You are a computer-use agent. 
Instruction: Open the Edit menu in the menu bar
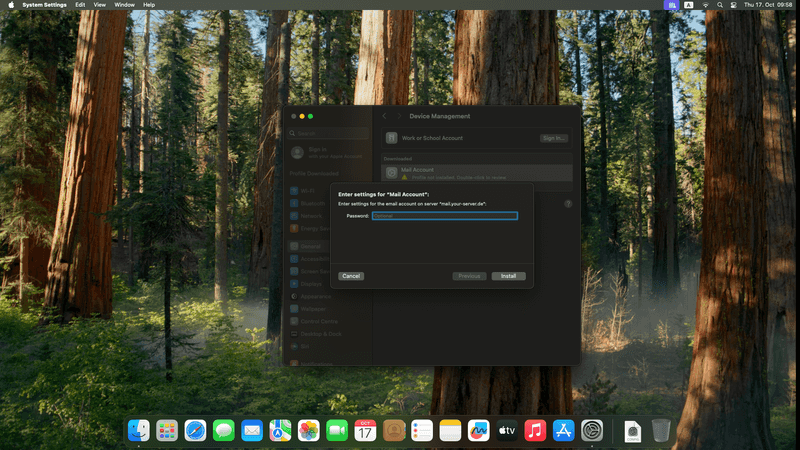(80, 5)
